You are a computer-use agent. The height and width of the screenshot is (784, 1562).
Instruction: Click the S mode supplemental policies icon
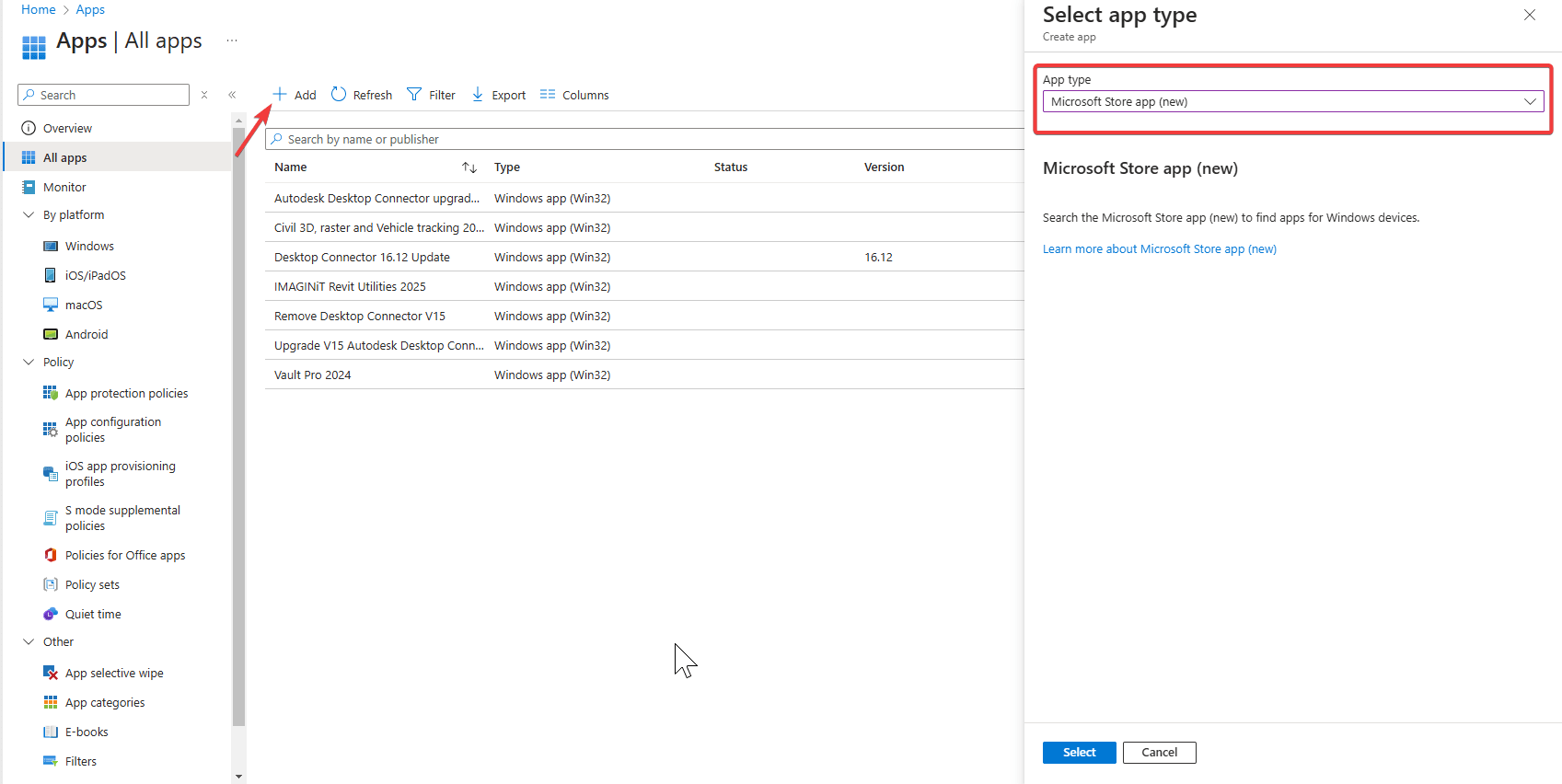coord(51,518)
